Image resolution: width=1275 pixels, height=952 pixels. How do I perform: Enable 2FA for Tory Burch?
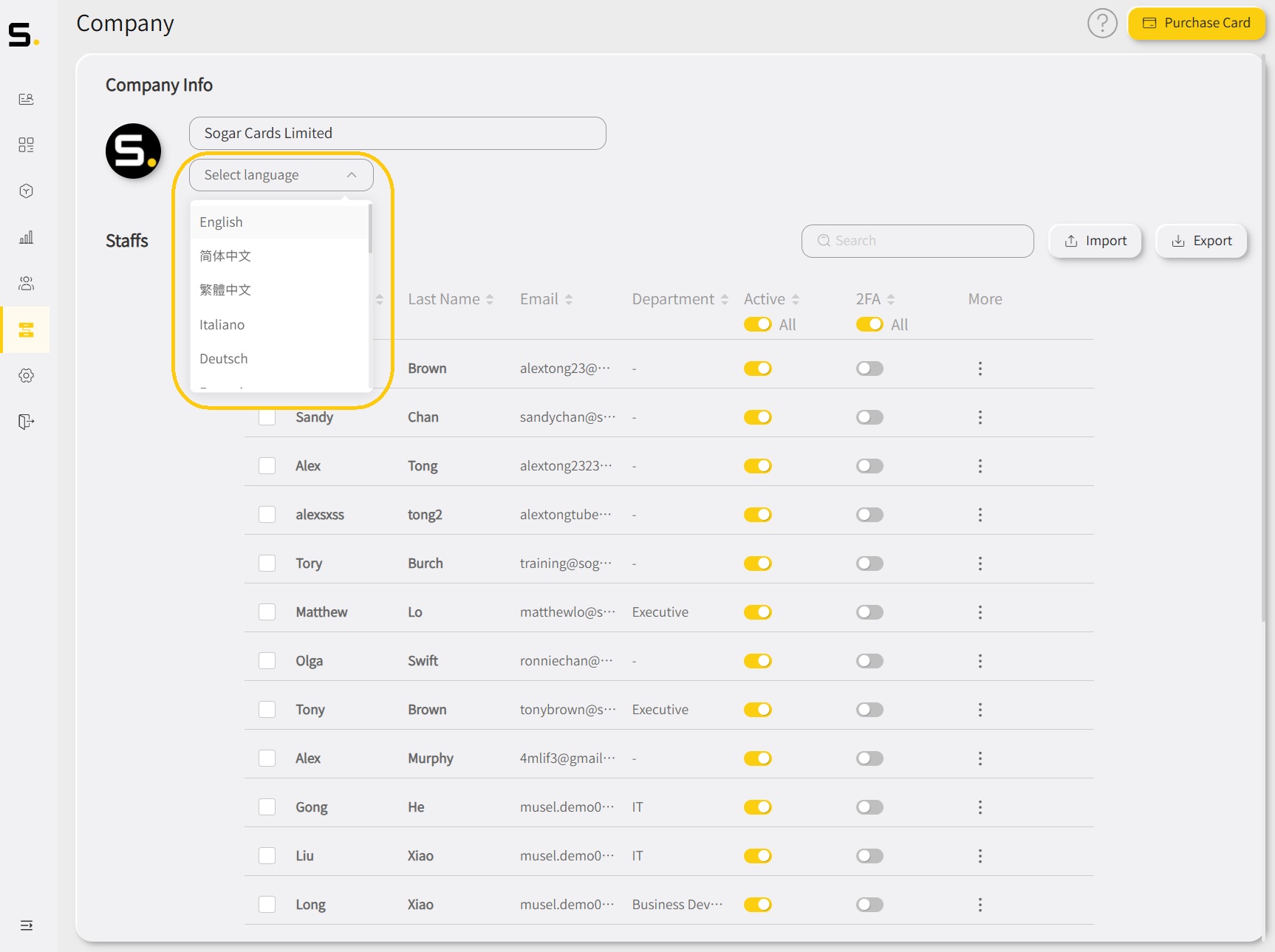coord(869,564)
